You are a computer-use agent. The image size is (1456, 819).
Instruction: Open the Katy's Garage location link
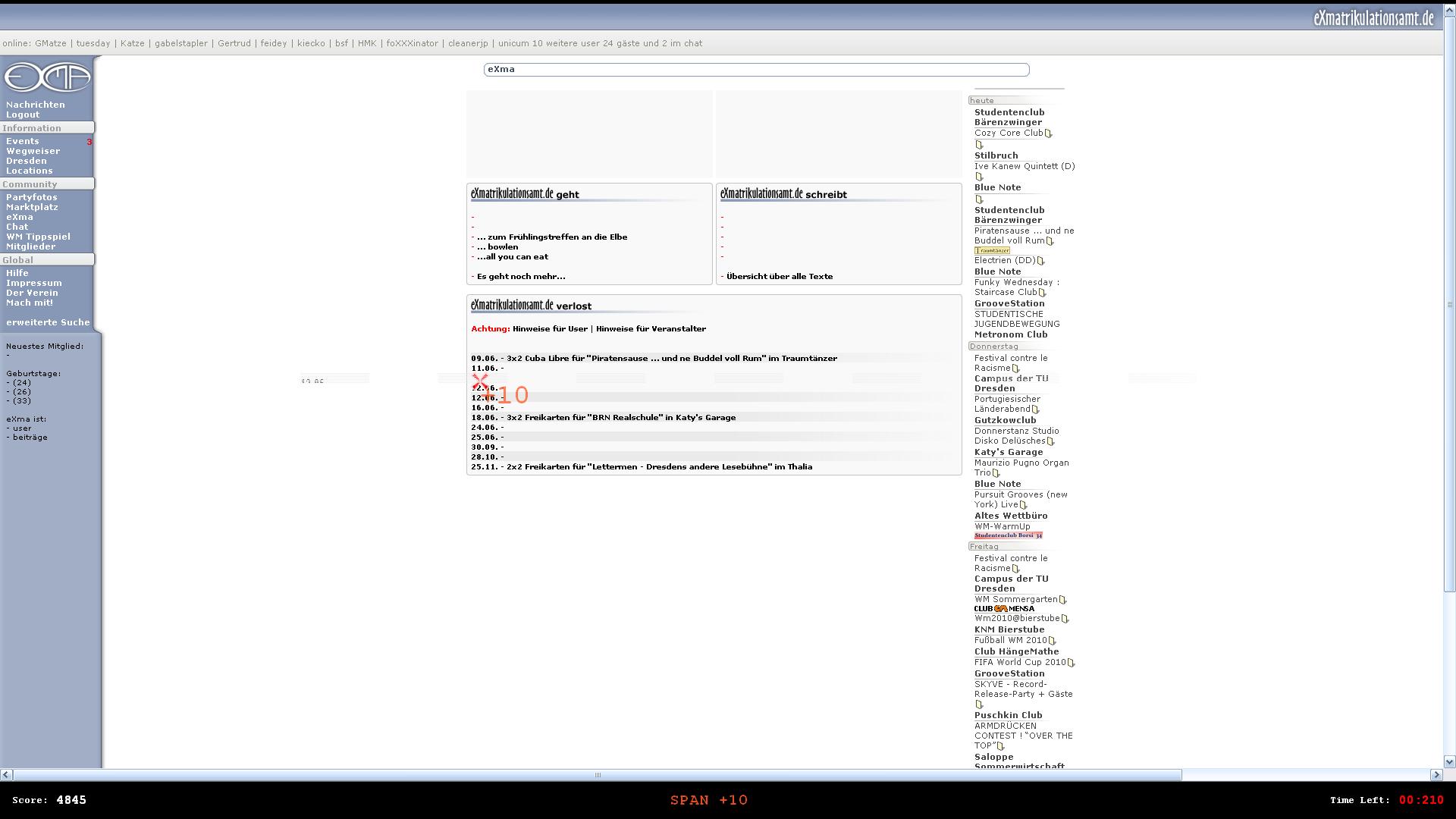(x=1009, y=452)
